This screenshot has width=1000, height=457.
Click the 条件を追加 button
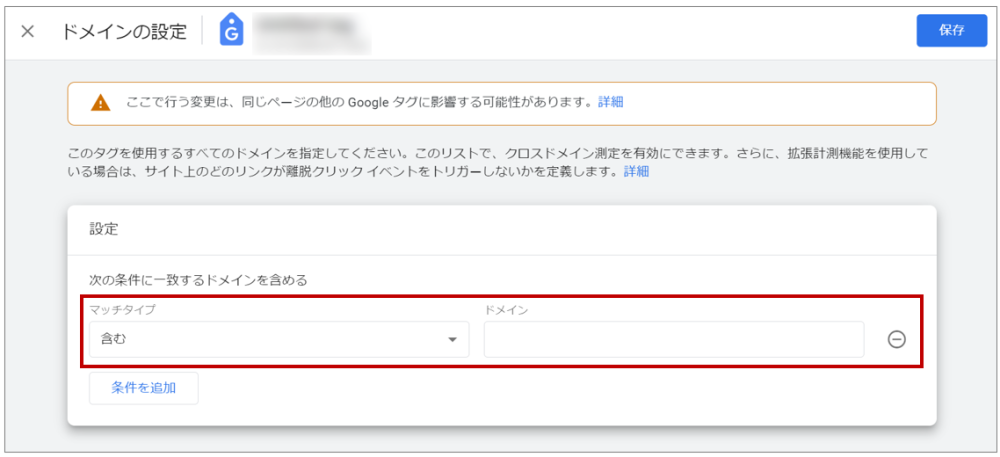(144, 388)
